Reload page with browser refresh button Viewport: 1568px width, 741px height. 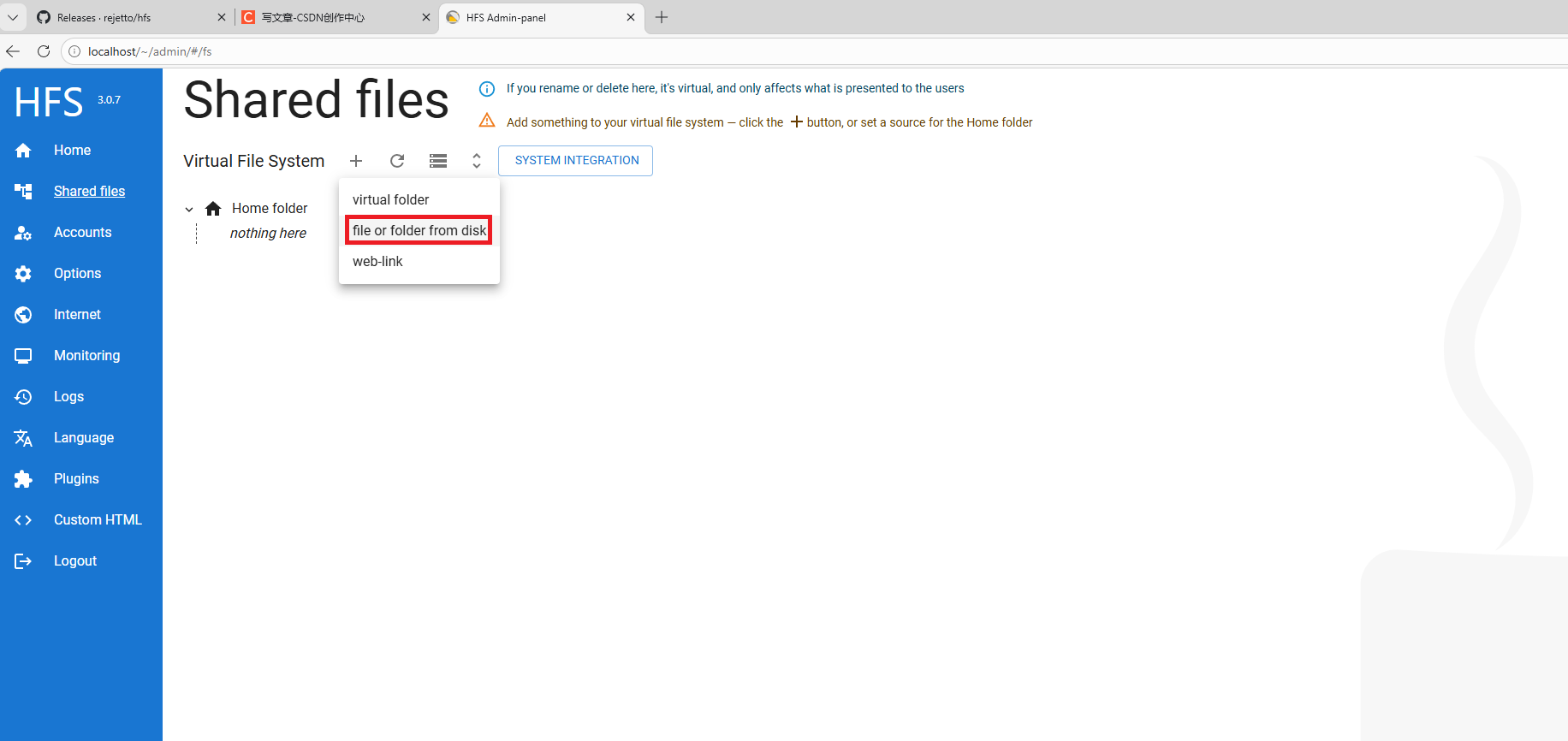pos(44,51)
